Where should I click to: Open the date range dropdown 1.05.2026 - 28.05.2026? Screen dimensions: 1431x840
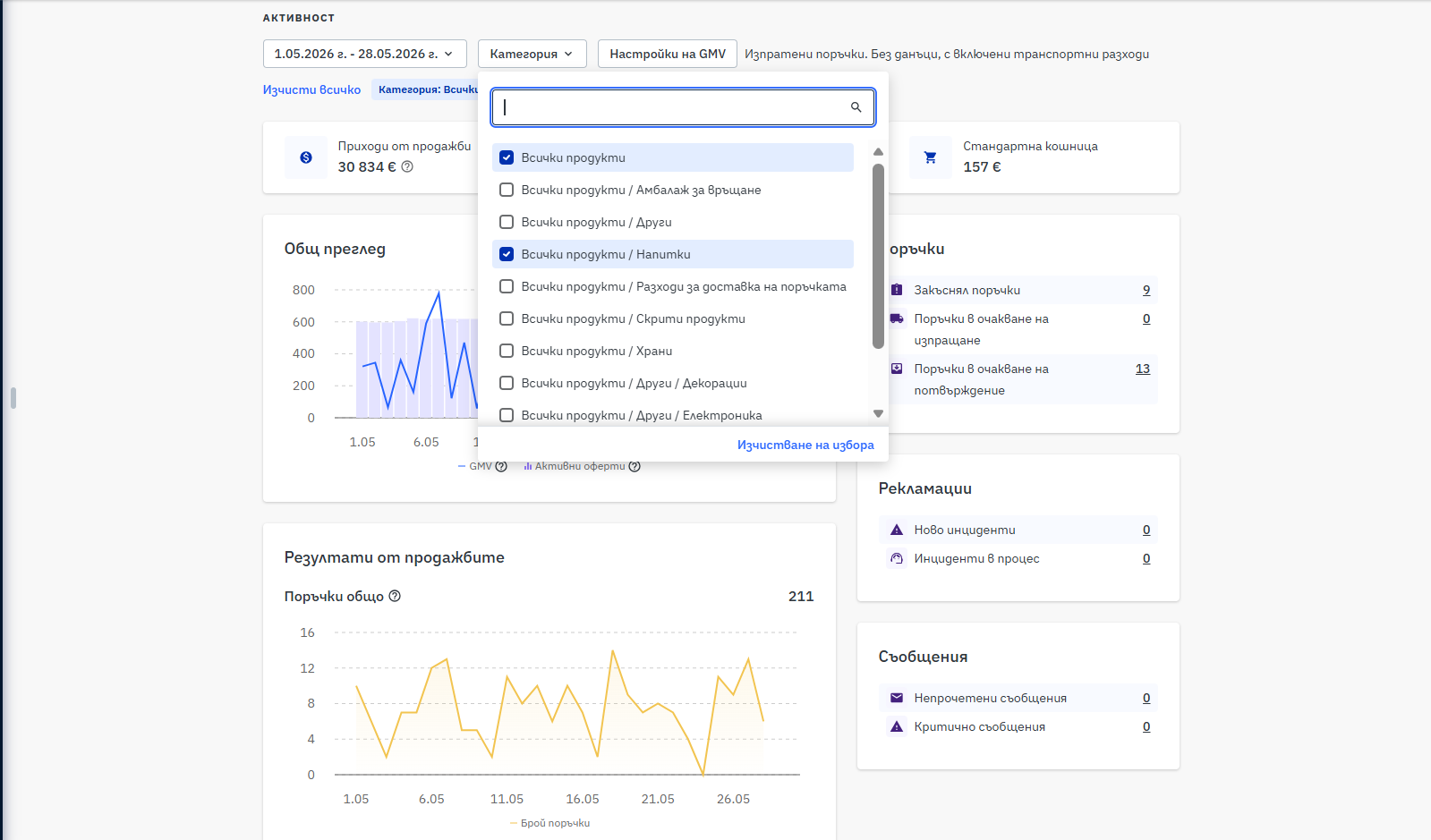click(365, 54)
